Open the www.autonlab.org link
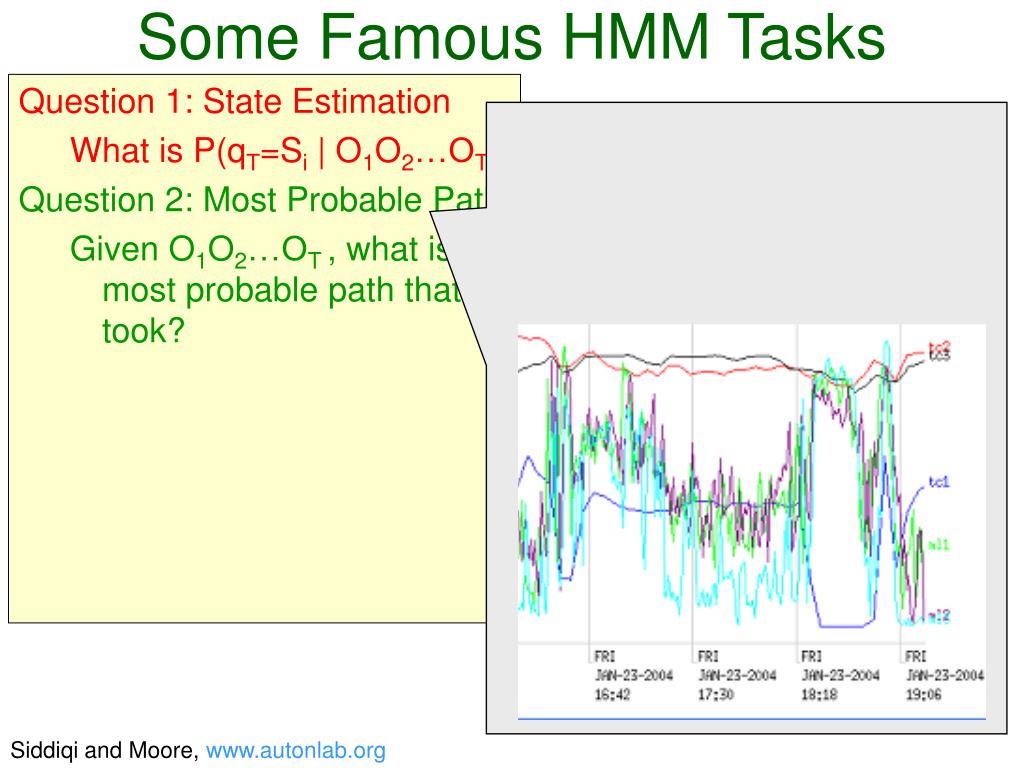This screenshot has width=1024, height=768. tap(295, 750)
